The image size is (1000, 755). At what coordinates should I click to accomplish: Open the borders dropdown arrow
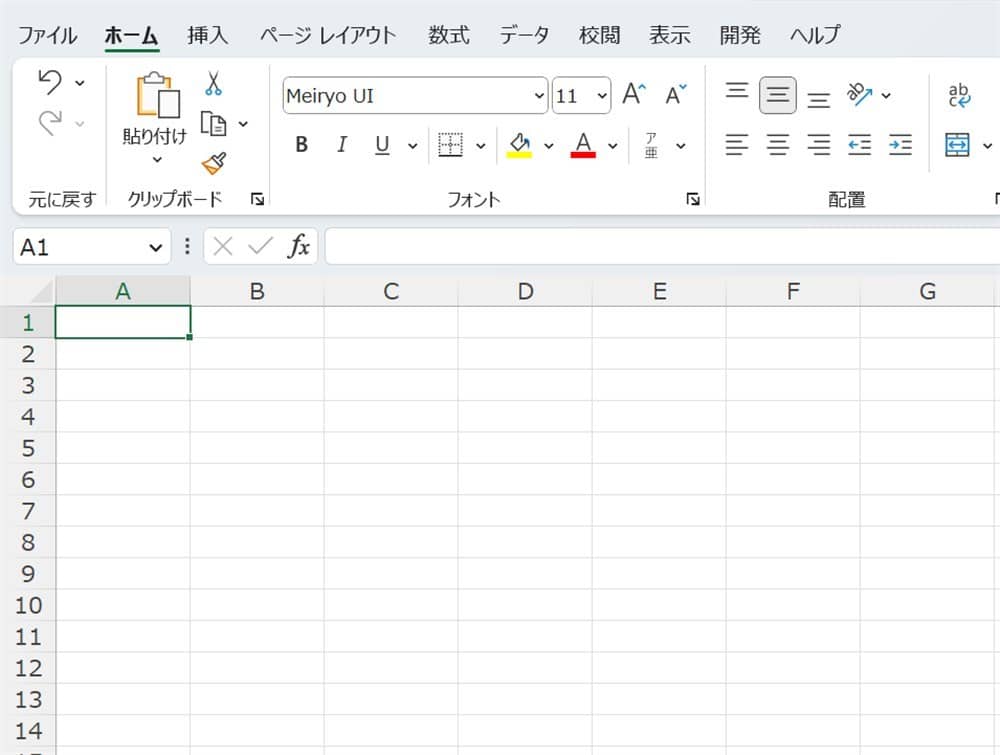tap(480, 146)
